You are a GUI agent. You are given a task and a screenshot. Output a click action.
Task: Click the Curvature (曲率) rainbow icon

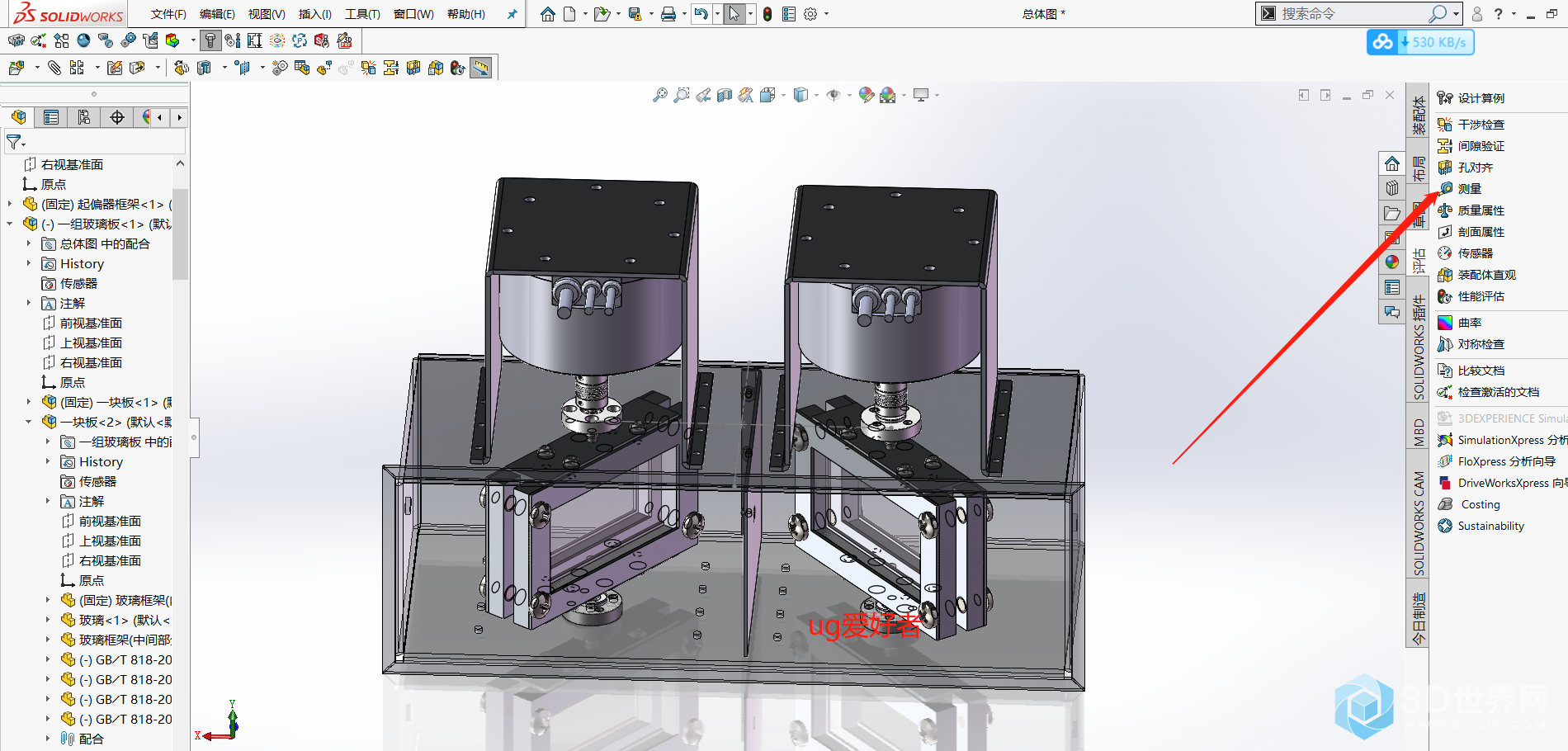(1445, 323)
